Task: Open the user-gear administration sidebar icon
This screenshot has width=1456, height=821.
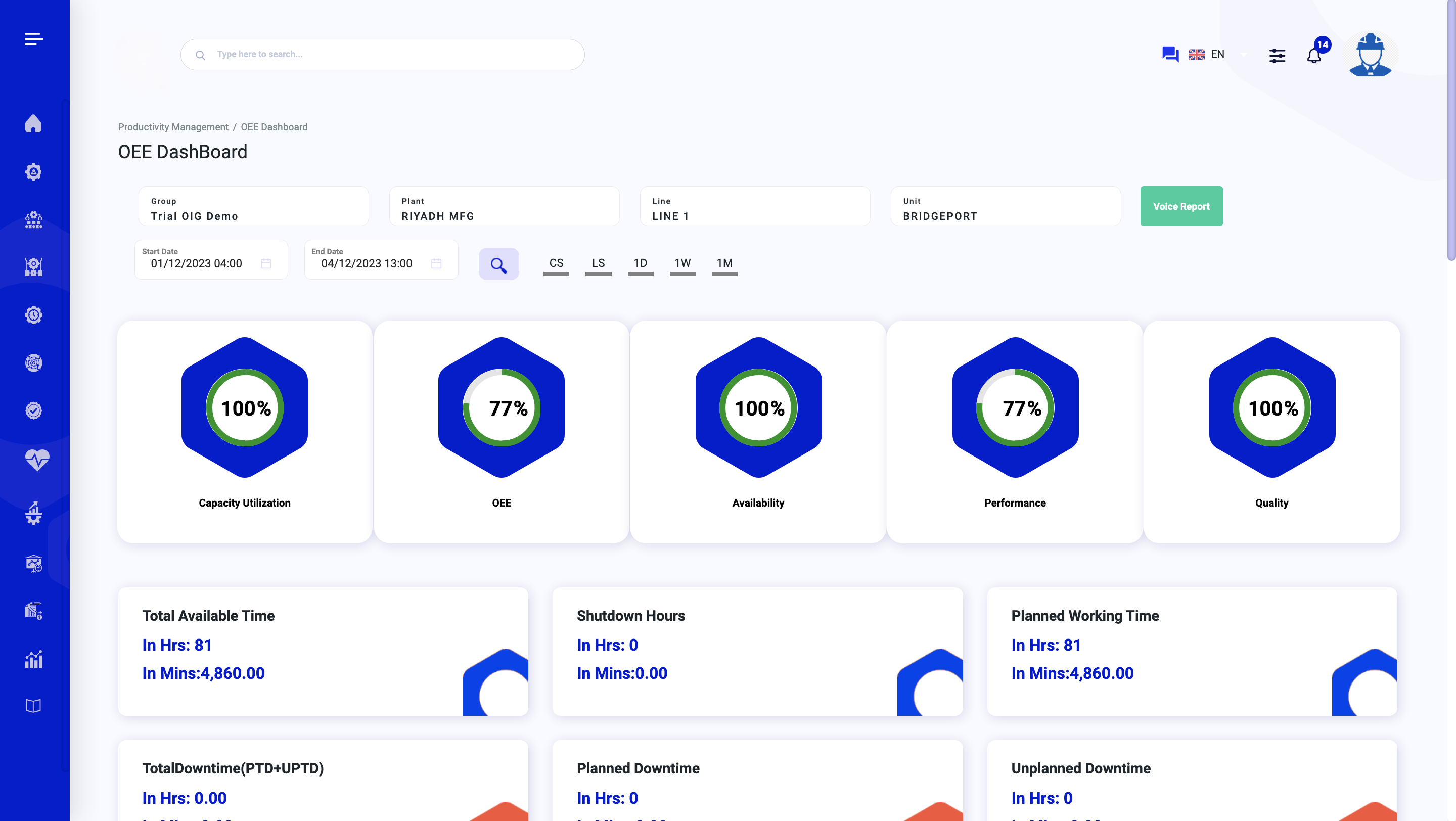Action: (x=33, y=172)
